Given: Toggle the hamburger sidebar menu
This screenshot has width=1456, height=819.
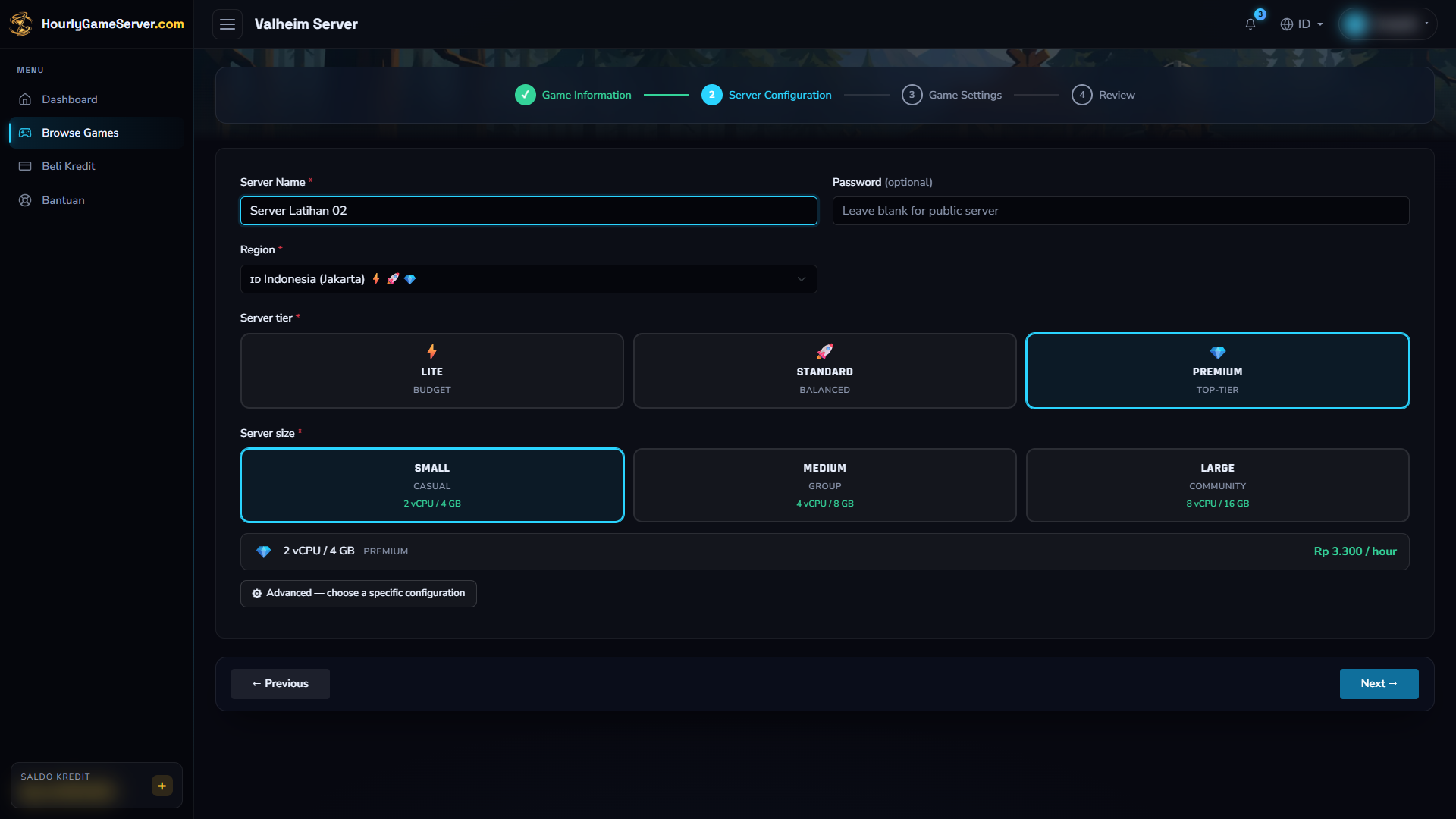Looking at the screenshot, I should pos(227,24).
